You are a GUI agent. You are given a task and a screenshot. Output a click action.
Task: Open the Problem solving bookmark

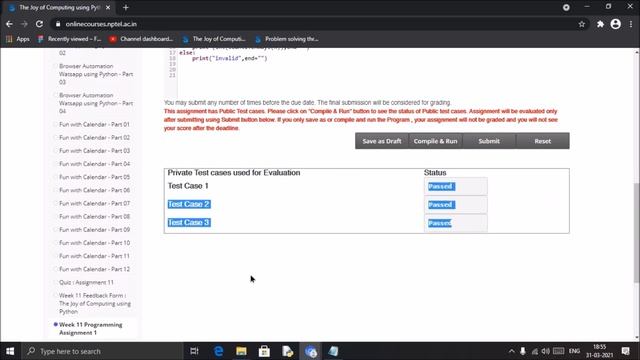(x=287, y=39)
